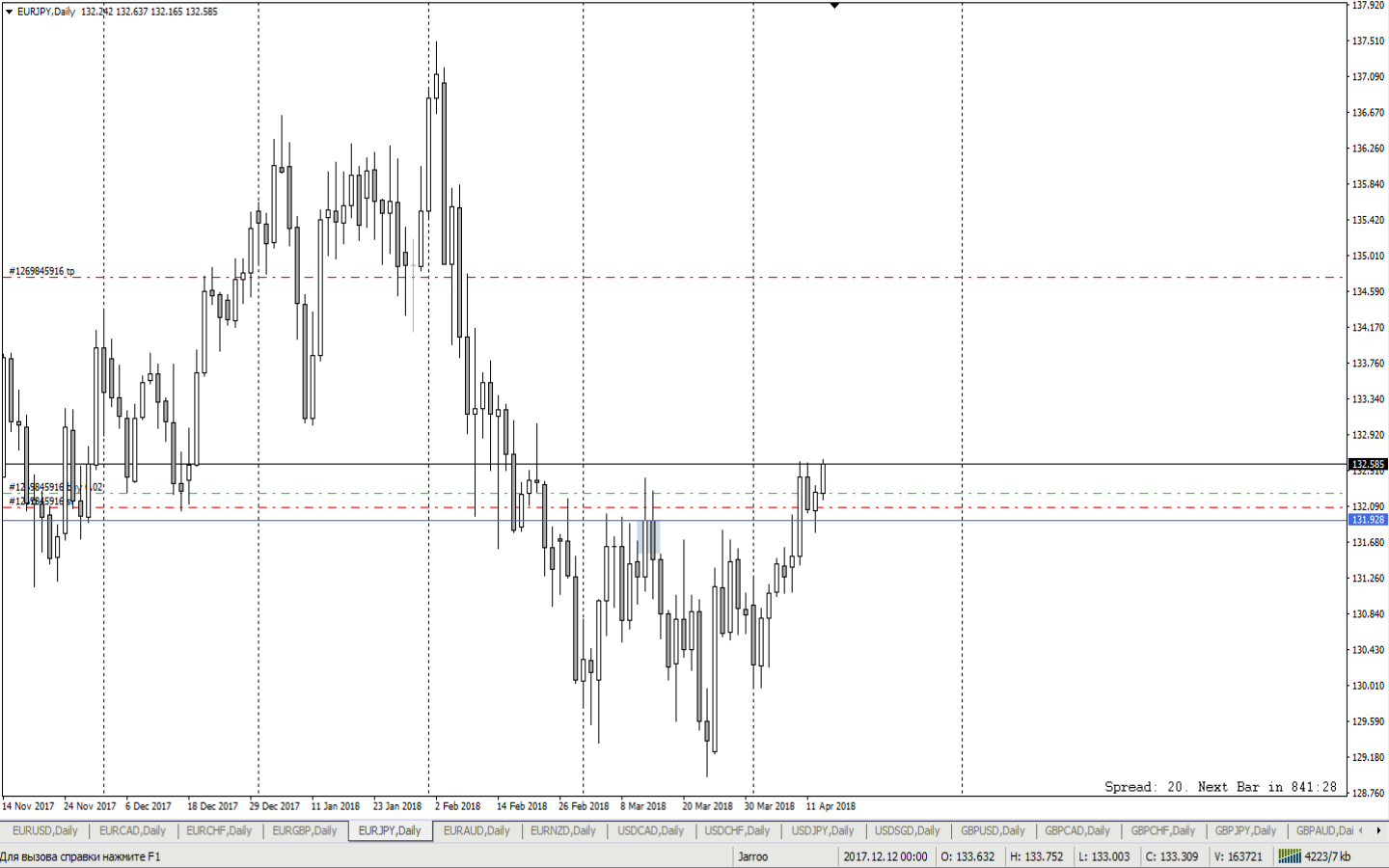Viewport: 1389px width, 868px height.
Task: Select the GBPJPY,Daily chart tab
Action: (1245, 830)
